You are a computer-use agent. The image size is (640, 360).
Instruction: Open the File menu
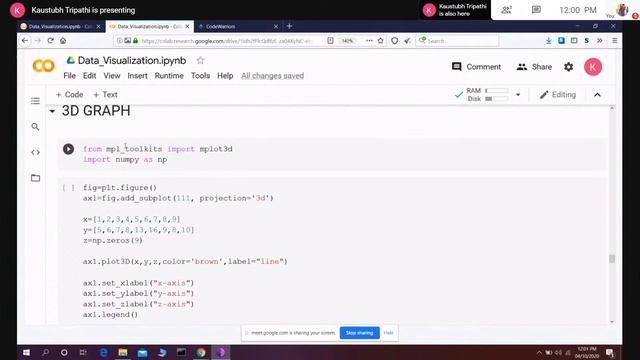pyautogui.click(x=69, y=76)
